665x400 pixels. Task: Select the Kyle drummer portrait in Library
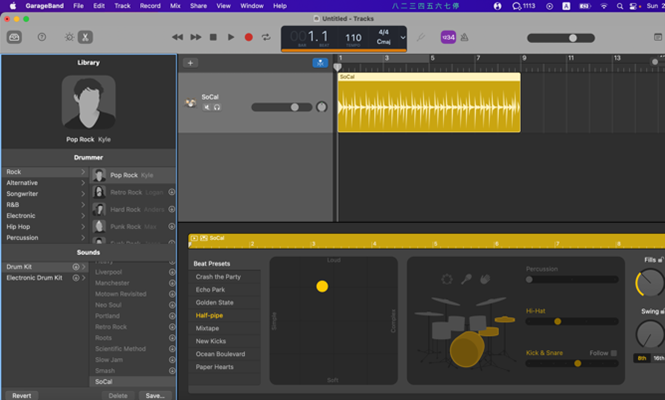88,102
